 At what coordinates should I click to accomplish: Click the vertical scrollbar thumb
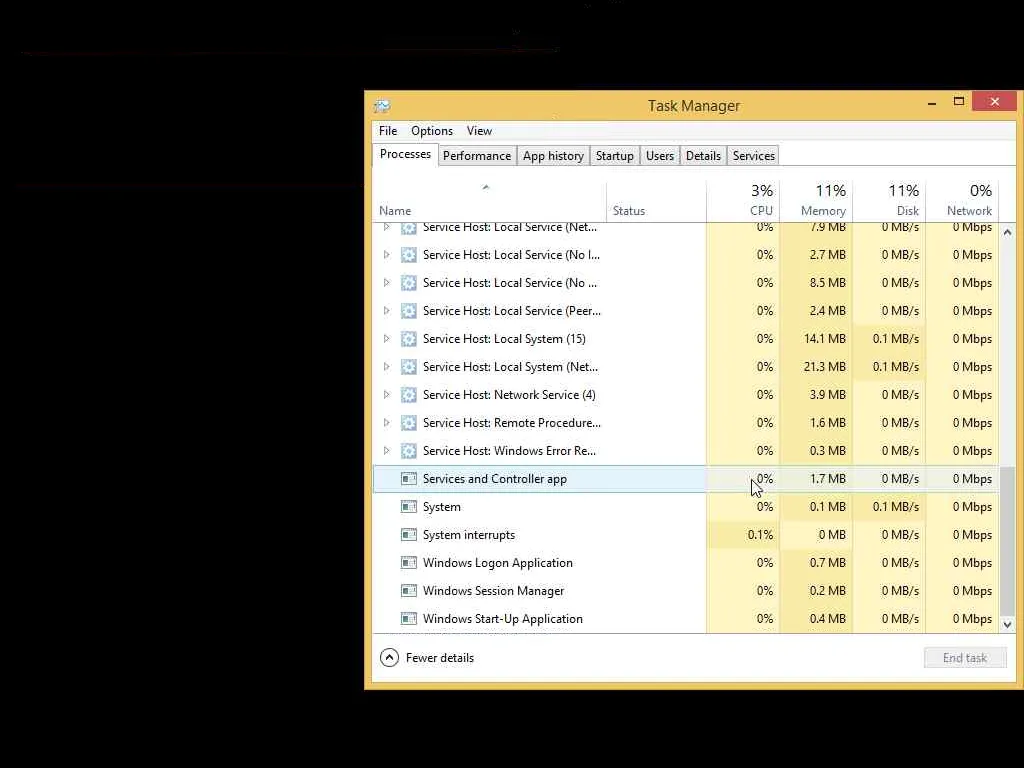click(1007, 541)
